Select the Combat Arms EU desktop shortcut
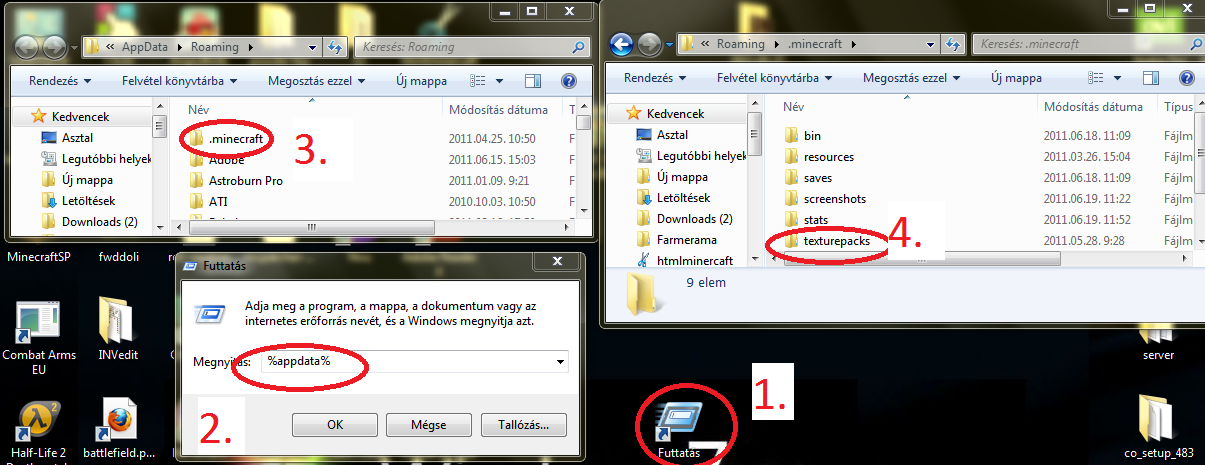The width and height of the screenshot is (1205, 465). coord(38,339)
